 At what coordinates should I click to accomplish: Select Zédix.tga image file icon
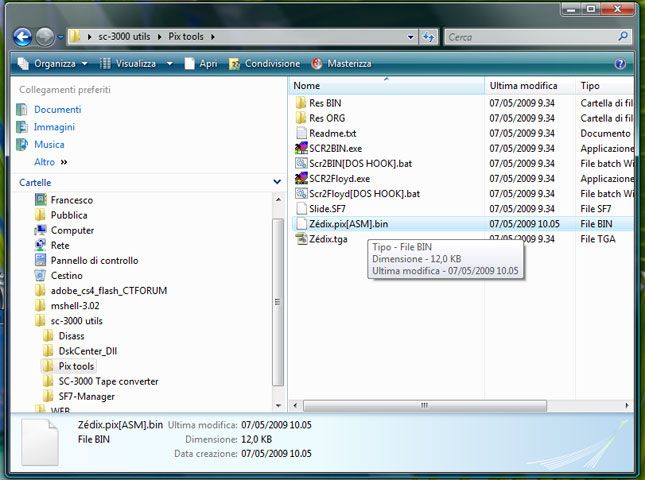click(x=301, y=239)
